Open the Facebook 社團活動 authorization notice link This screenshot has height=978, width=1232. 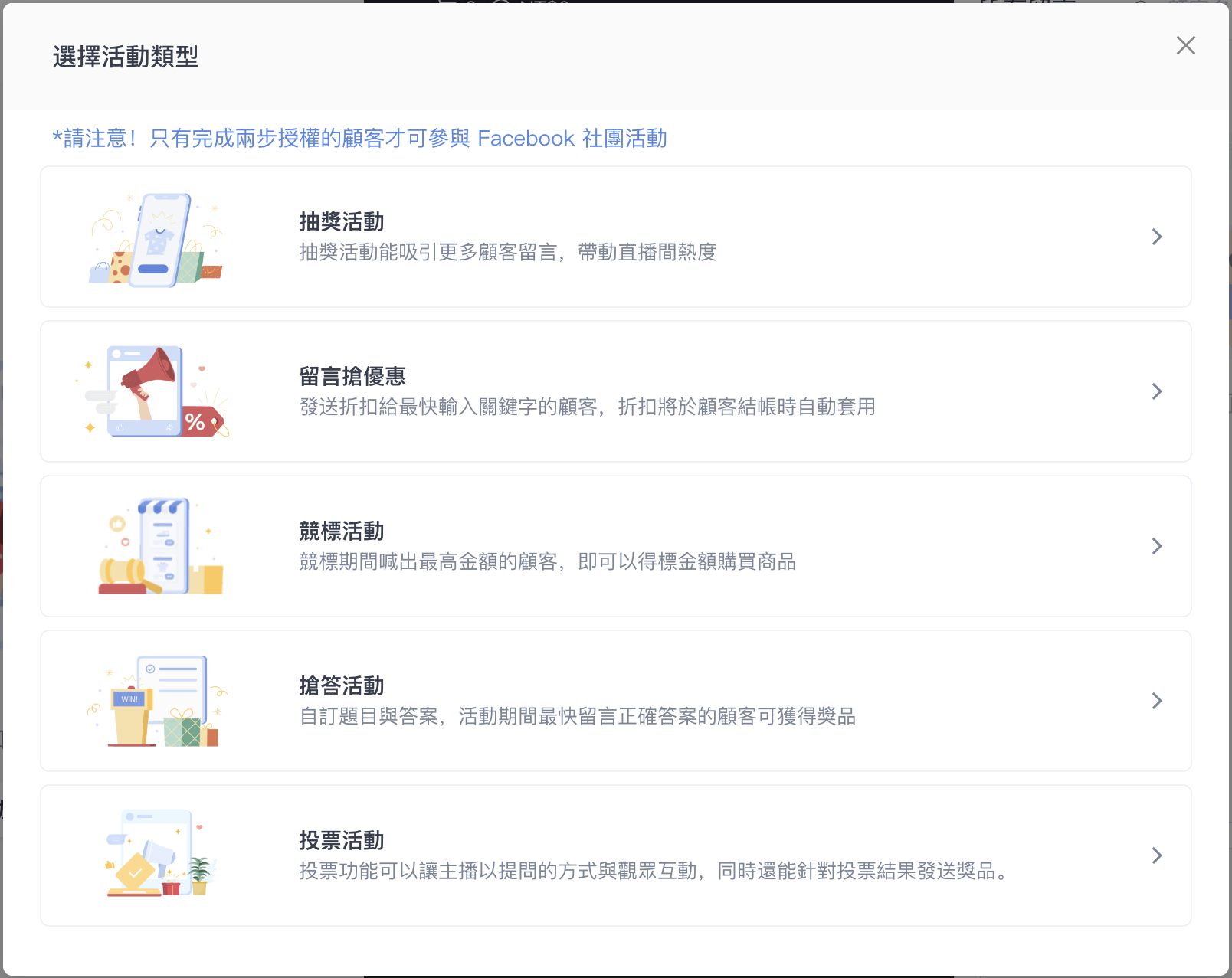pos(360,138)
